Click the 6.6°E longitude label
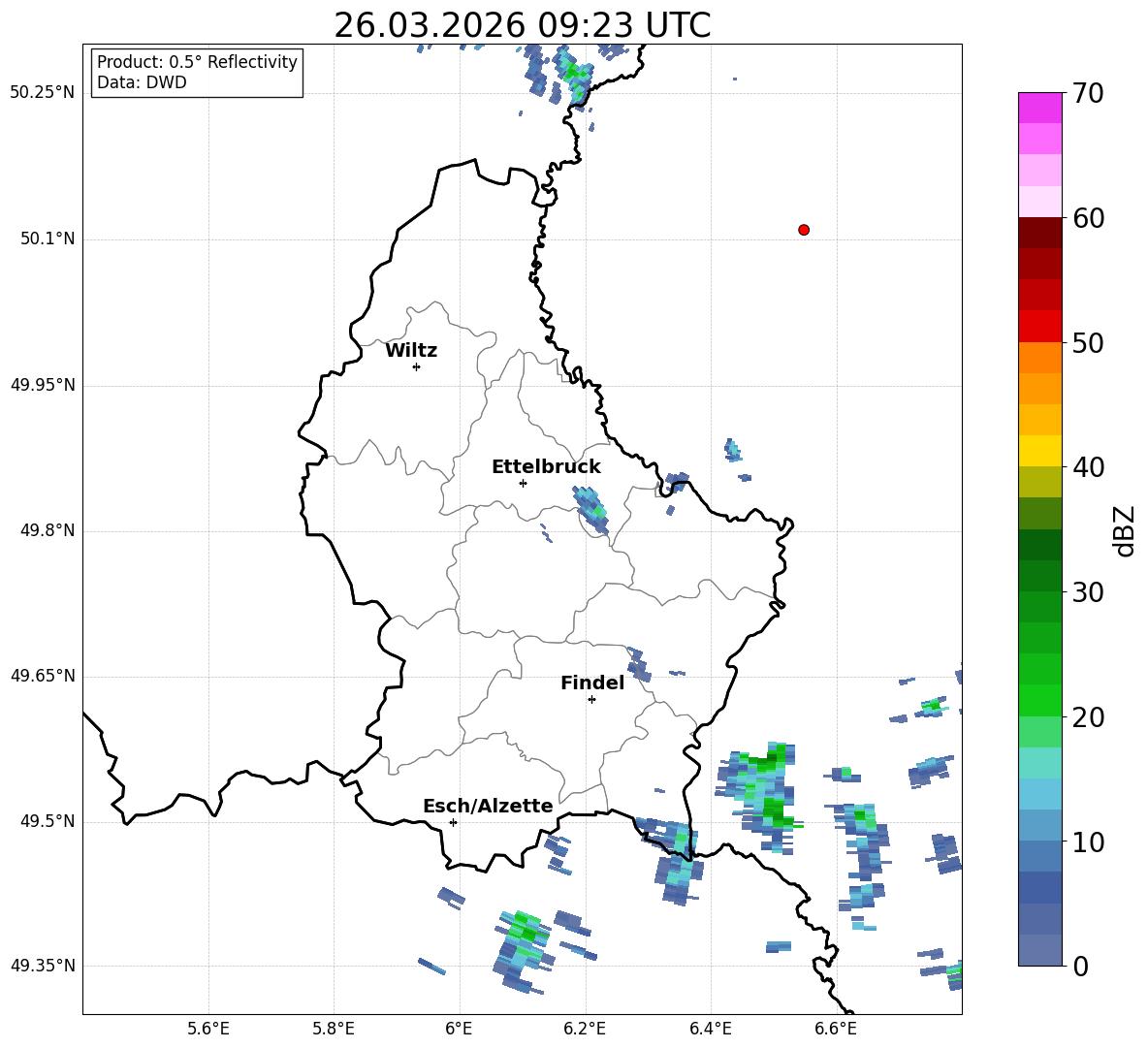 [x=836, y=1030]
